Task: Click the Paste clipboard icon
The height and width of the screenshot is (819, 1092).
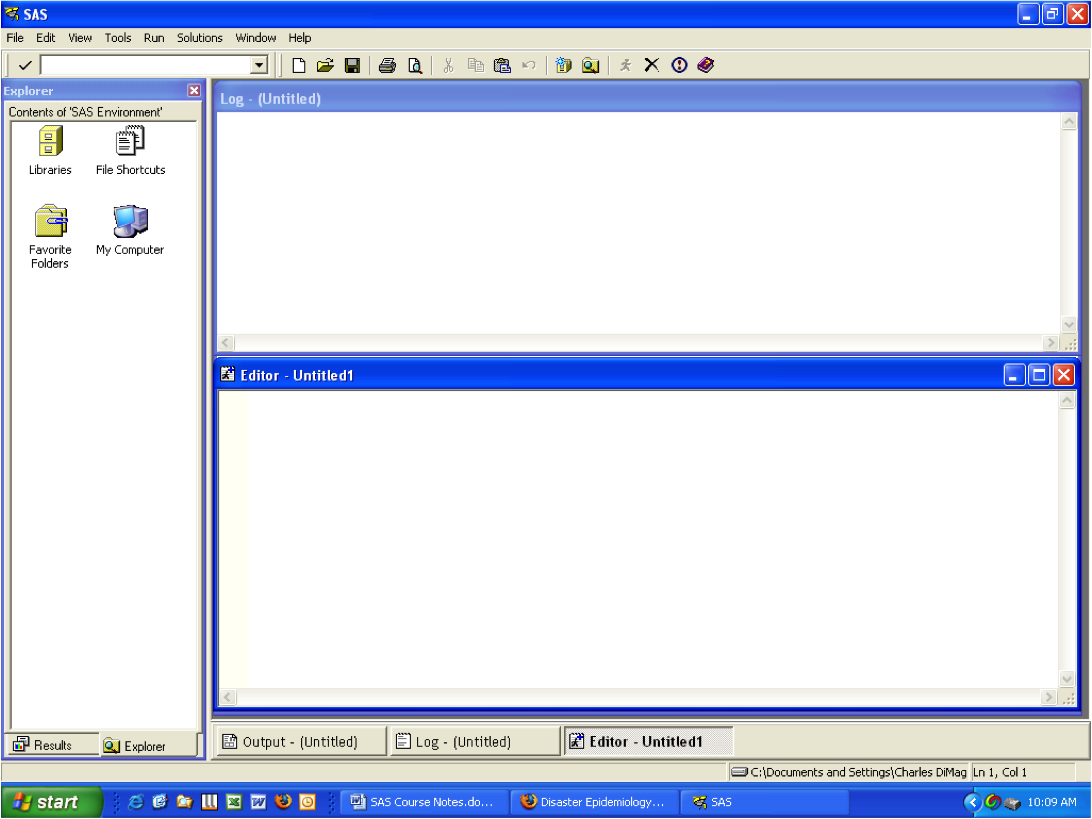Action: point(502,65)
